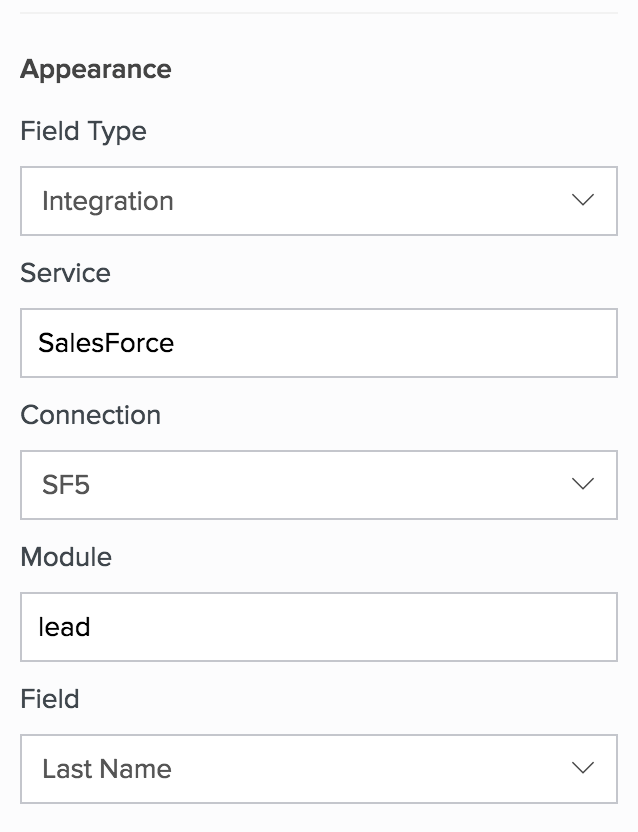Select the Integration value text
Viewport: 638px width, 832px height.
(x=108, y=201)
